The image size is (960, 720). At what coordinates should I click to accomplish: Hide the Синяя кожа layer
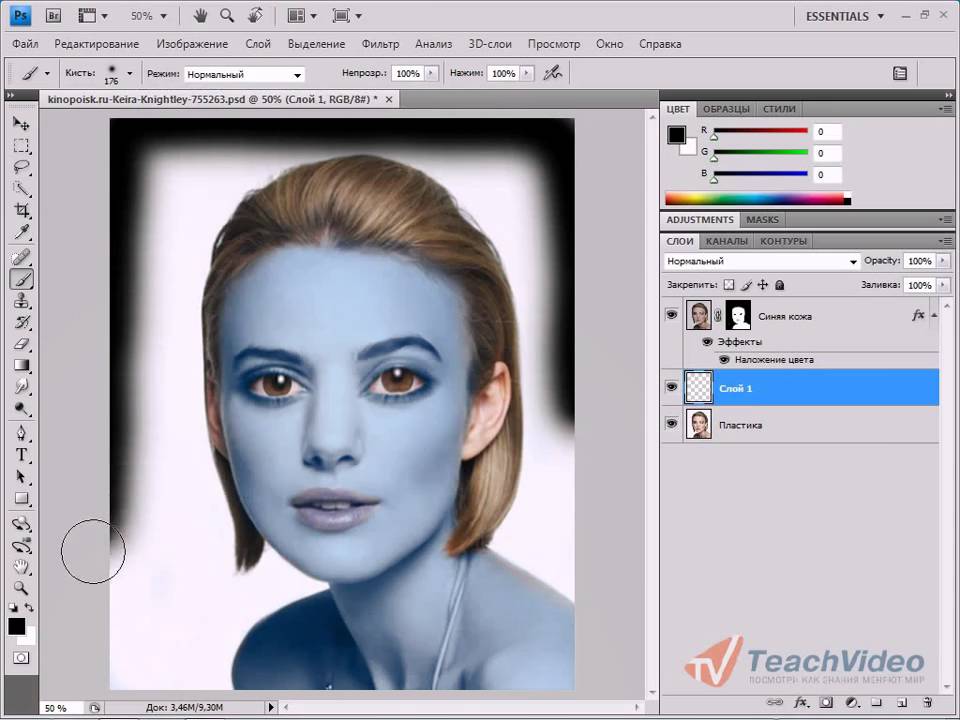coord(672,315)
